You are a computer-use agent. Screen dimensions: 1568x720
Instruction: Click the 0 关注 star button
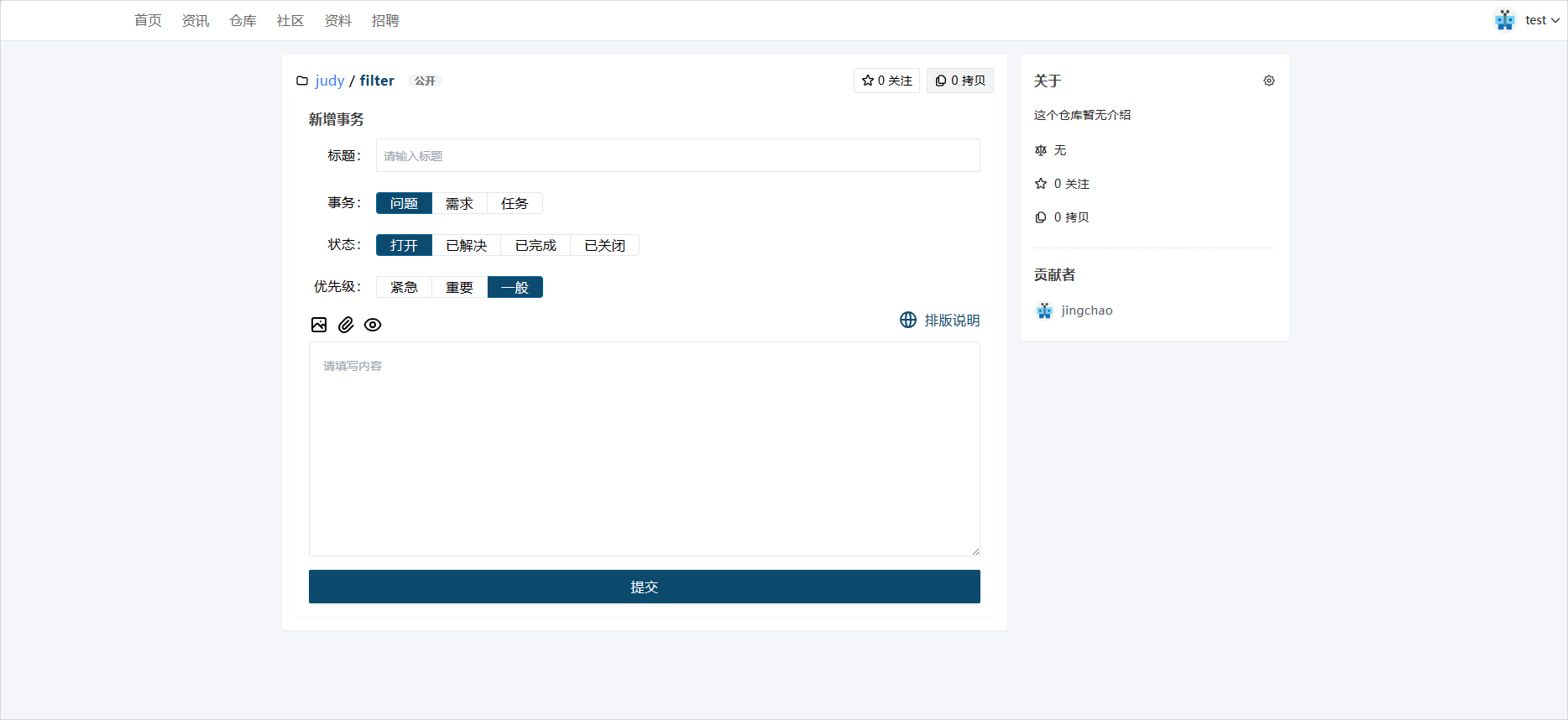point(886,81)
